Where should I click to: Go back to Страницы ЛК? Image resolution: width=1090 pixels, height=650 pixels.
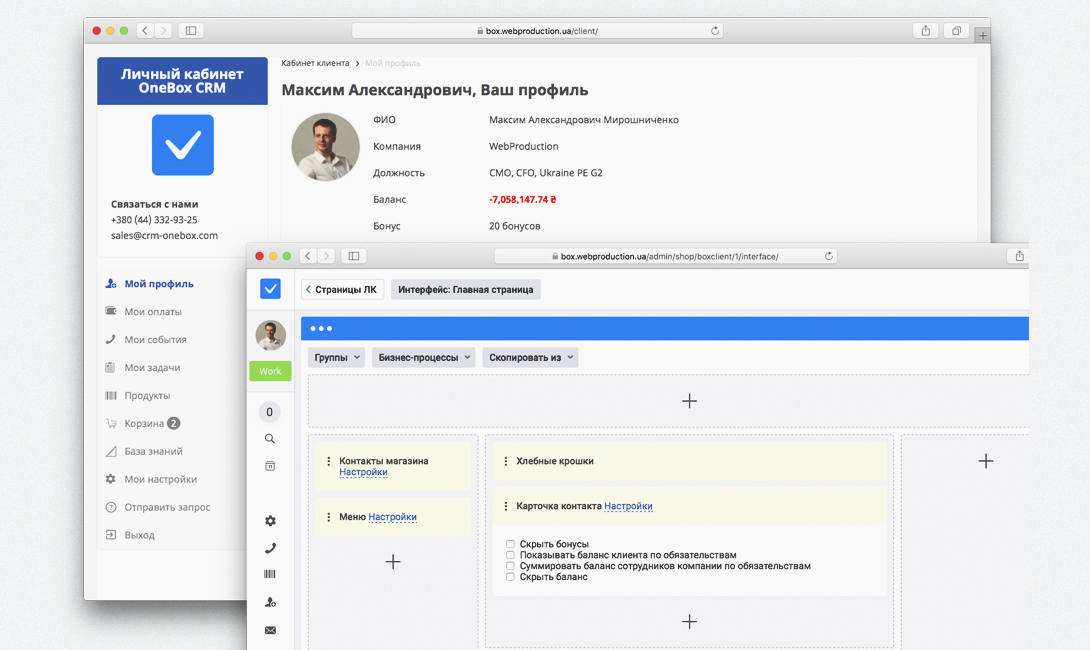click(x=342, y=289)
